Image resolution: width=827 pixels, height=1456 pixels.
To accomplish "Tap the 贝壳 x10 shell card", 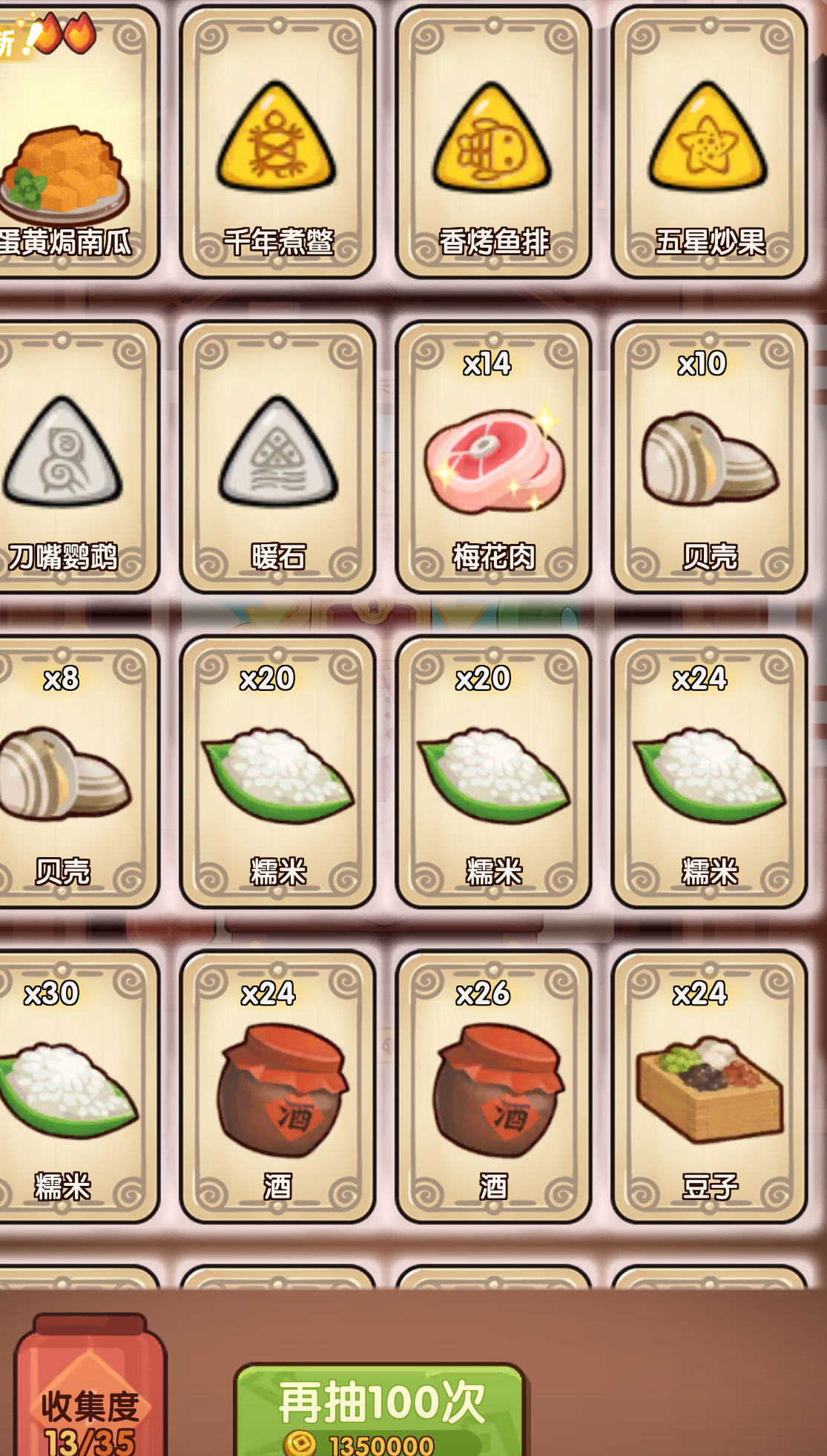I will click(709, 456).
